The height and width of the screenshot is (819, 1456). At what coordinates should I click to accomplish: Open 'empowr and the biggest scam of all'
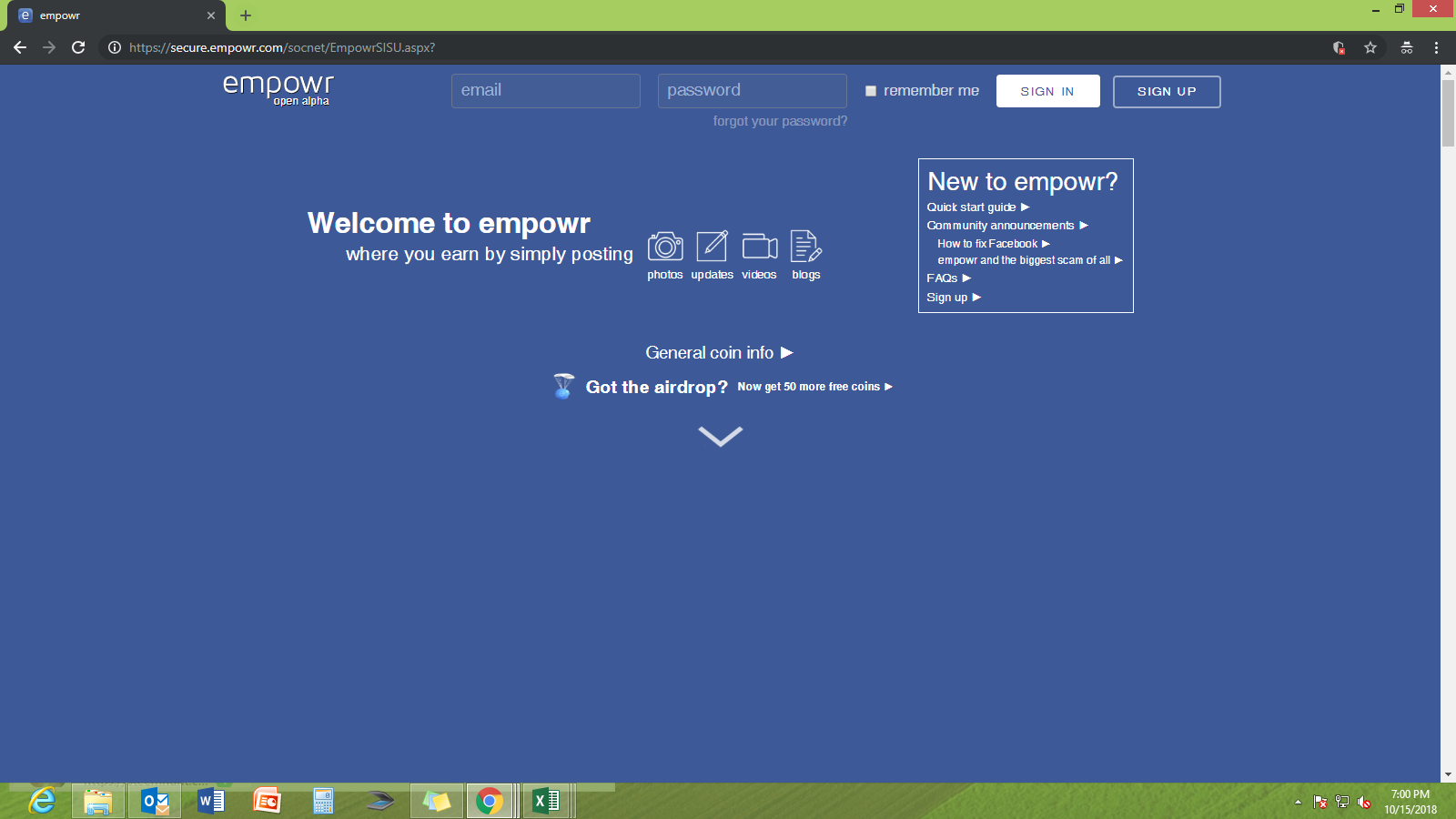pyautogui.click(x=1030, y=260)
